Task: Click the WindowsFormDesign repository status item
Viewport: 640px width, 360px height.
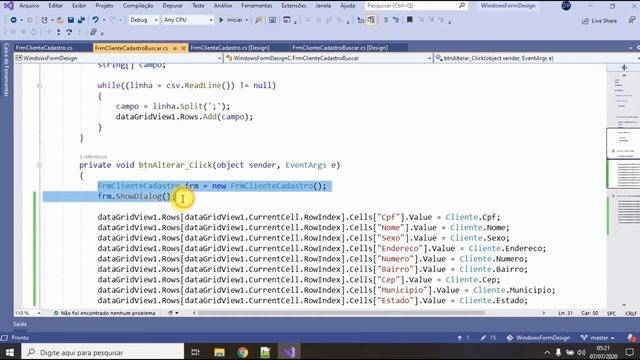Action: tap(539, 338)
